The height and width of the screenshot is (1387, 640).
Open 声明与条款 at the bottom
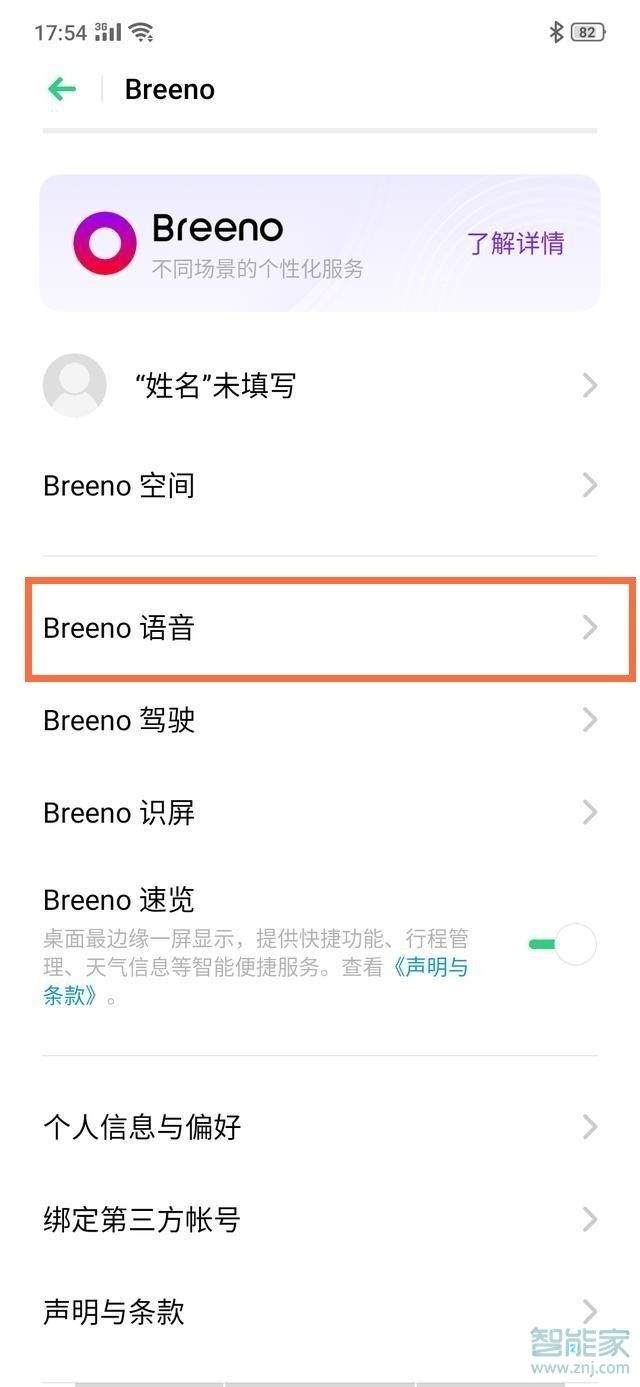pos(112,1311)
